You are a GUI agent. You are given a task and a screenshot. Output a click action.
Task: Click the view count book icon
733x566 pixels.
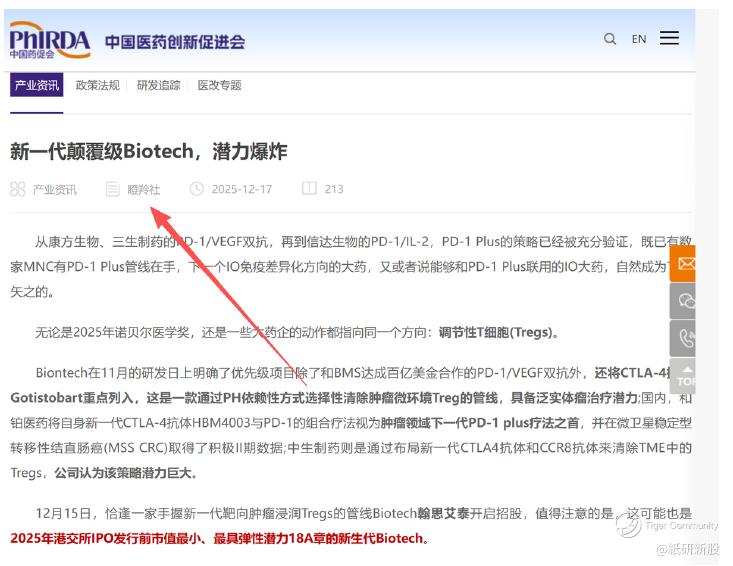309,188
